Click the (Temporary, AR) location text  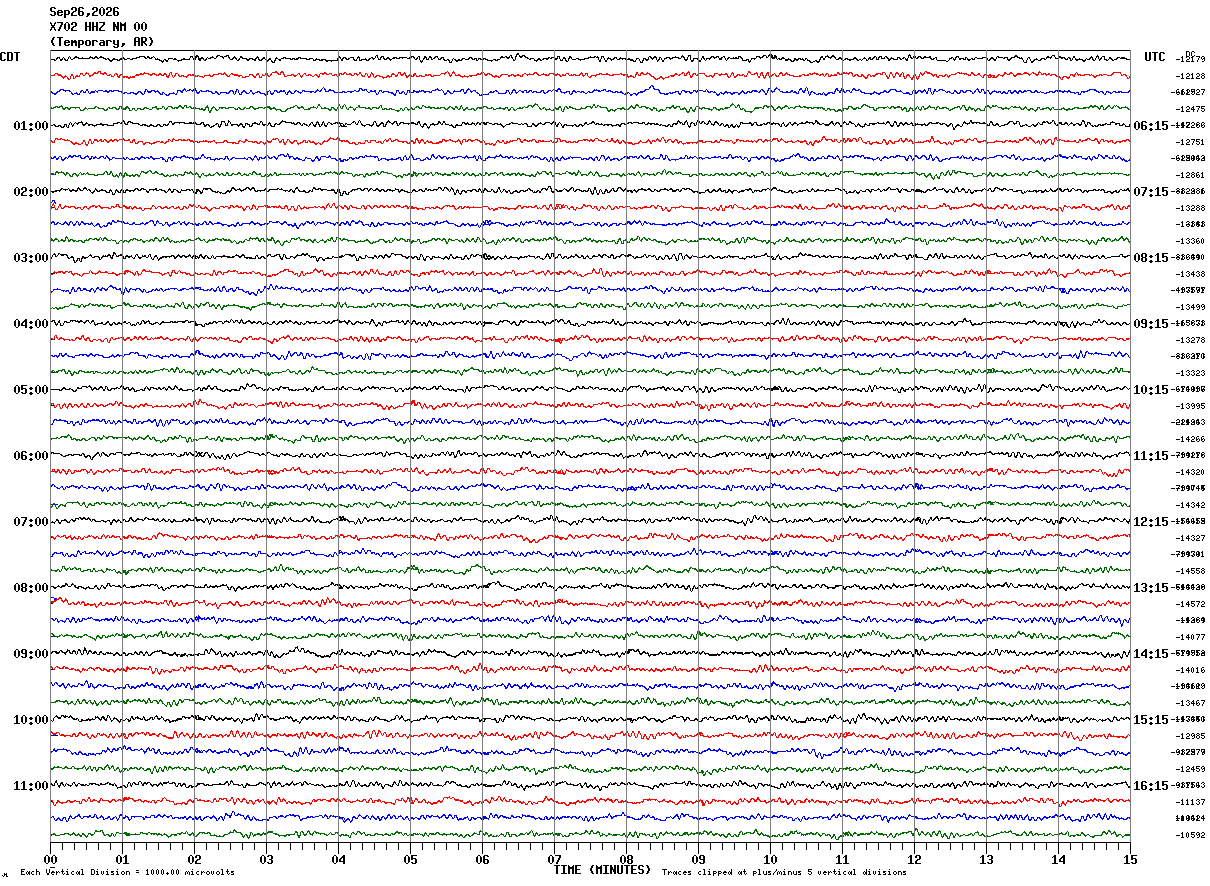pos(102,42)
